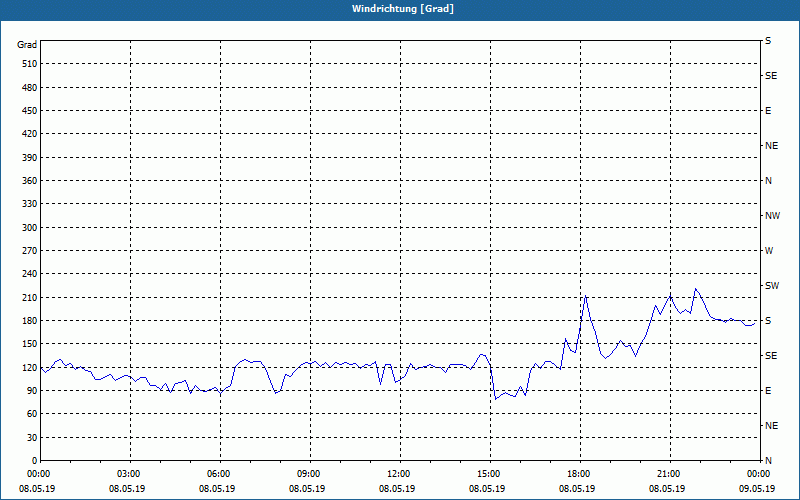
Task: Click the S compass label level with 180
Action: (x=768, y=321)
